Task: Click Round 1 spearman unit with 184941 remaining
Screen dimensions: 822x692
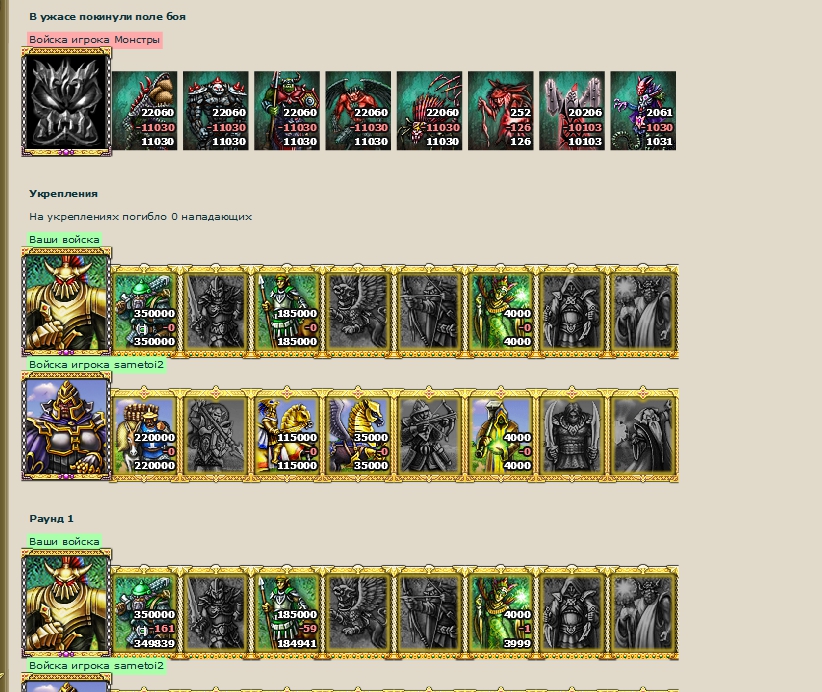Action: pyautogui.click(x=287, y=612)
